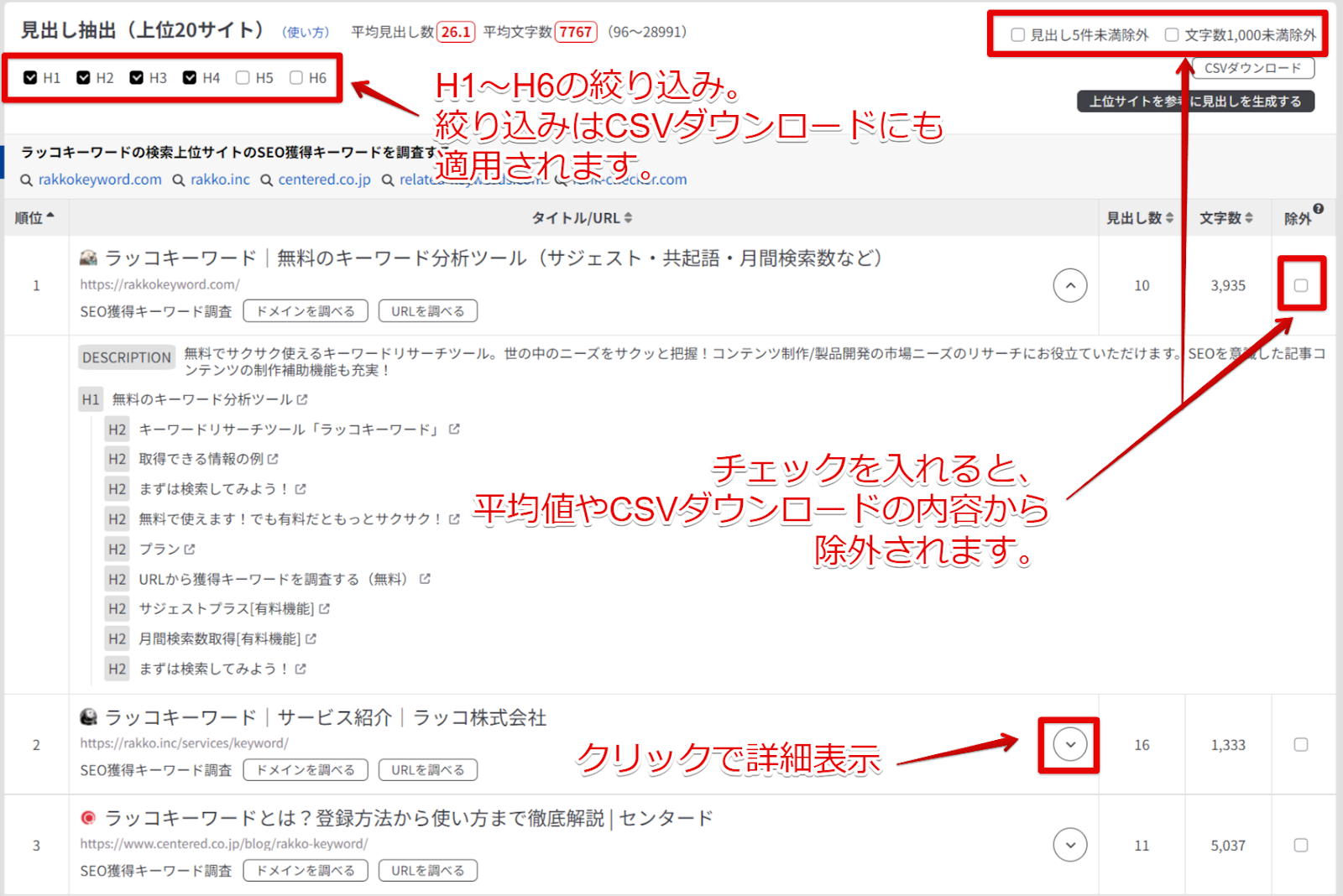This screenshot has width=1343, height=896.
Task: Collapse the rank 1 result details
Action: coord(1069,285)
